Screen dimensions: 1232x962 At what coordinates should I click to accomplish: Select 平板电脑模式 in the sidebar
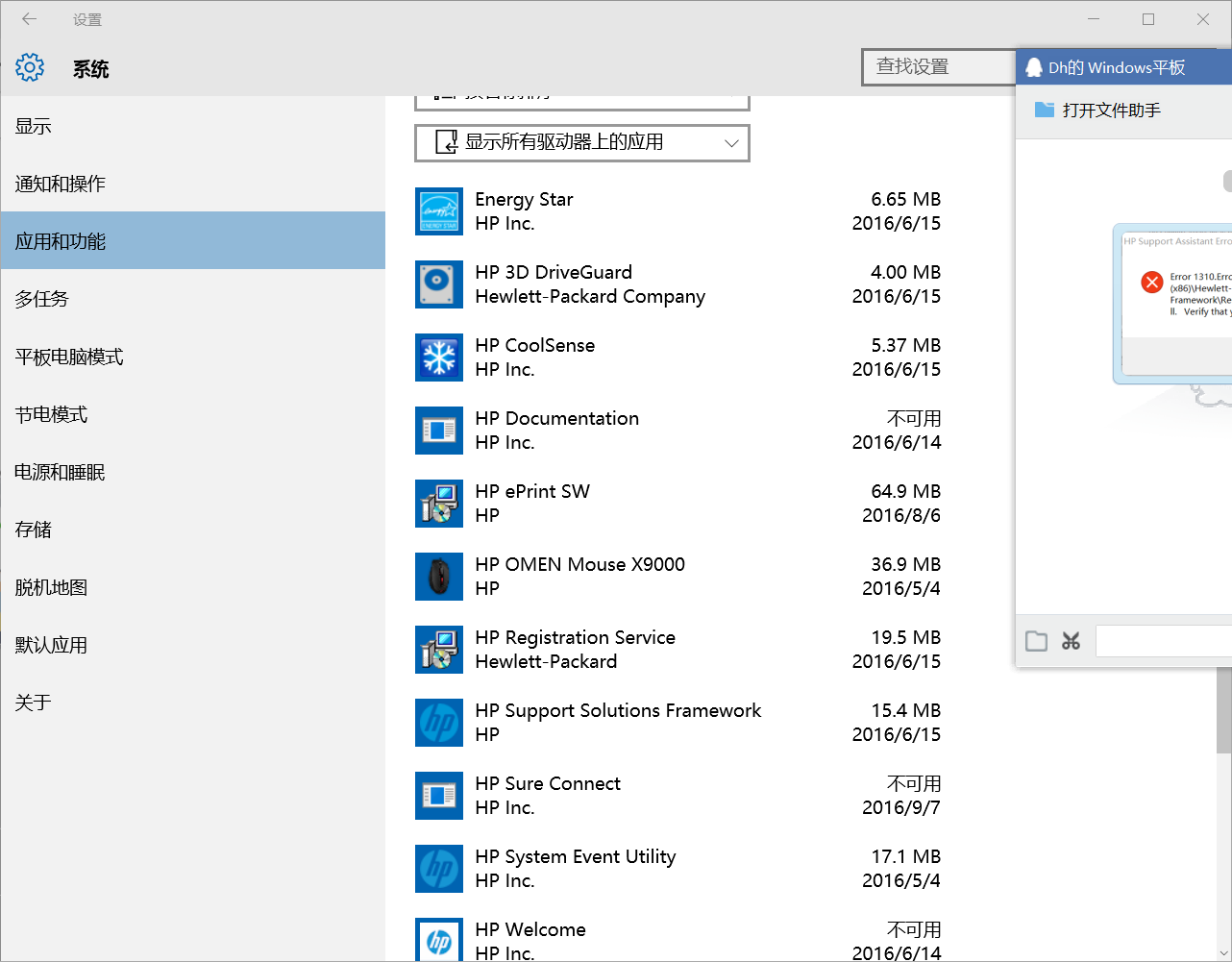click(x=193, y=357)
